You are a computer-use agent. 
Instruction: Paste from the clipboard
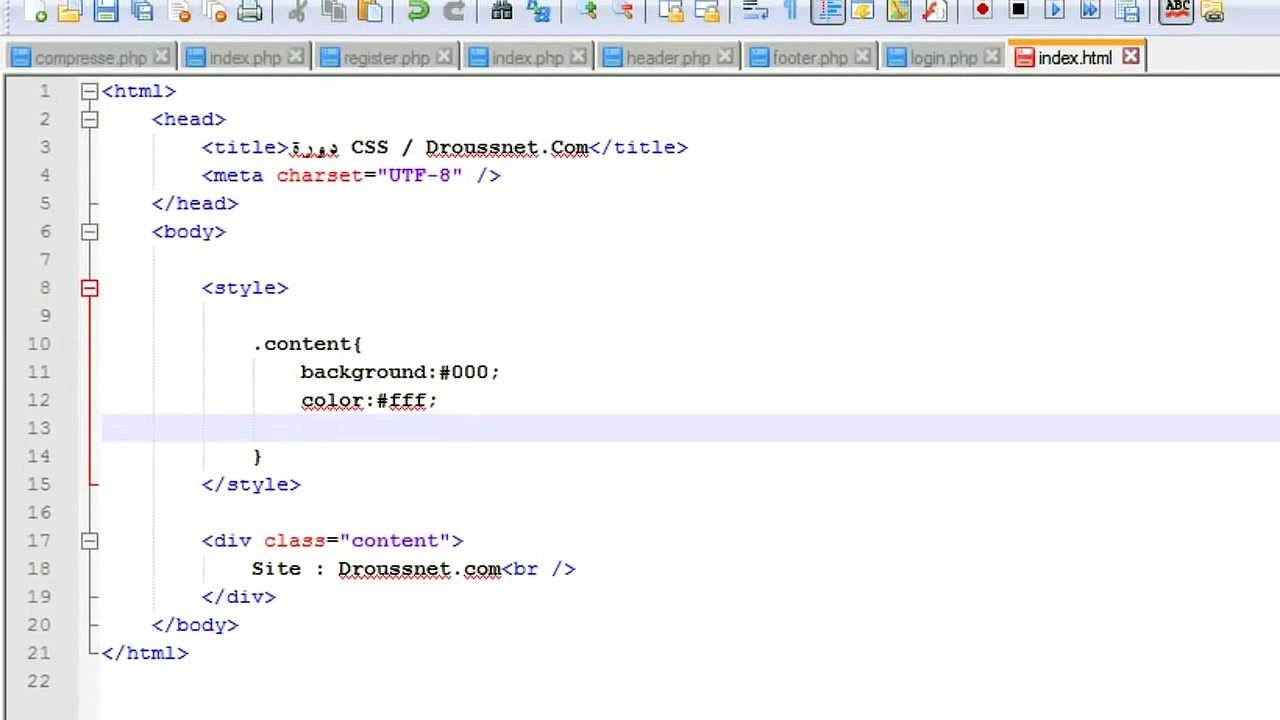click(370, 11)
